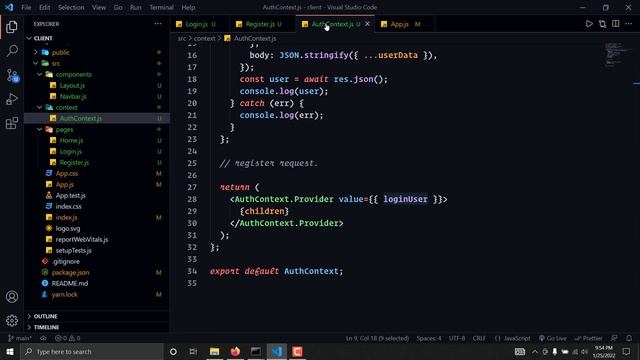Open the Extensions view
This screenshot has height=360, width=640.
point(12,123)
